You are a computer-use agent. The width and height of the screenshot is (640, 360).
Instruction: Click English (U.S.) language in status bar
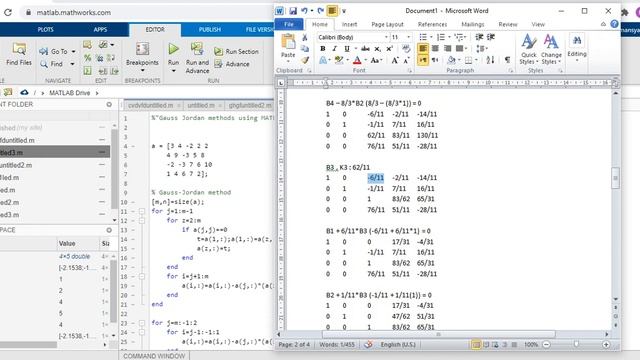398,344
